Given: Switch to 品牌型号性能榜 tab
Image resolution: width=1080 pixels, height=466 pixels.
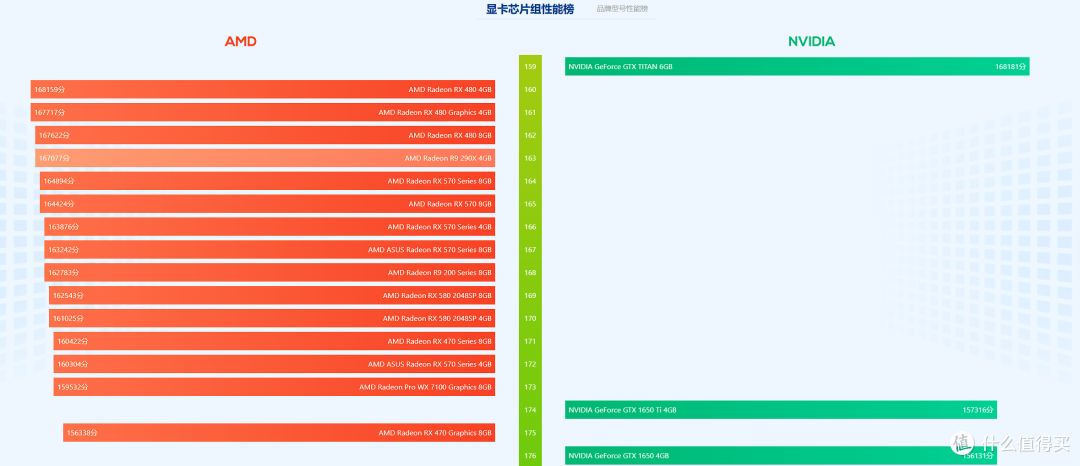Looking at the screenshot, I should pos(622,9).
